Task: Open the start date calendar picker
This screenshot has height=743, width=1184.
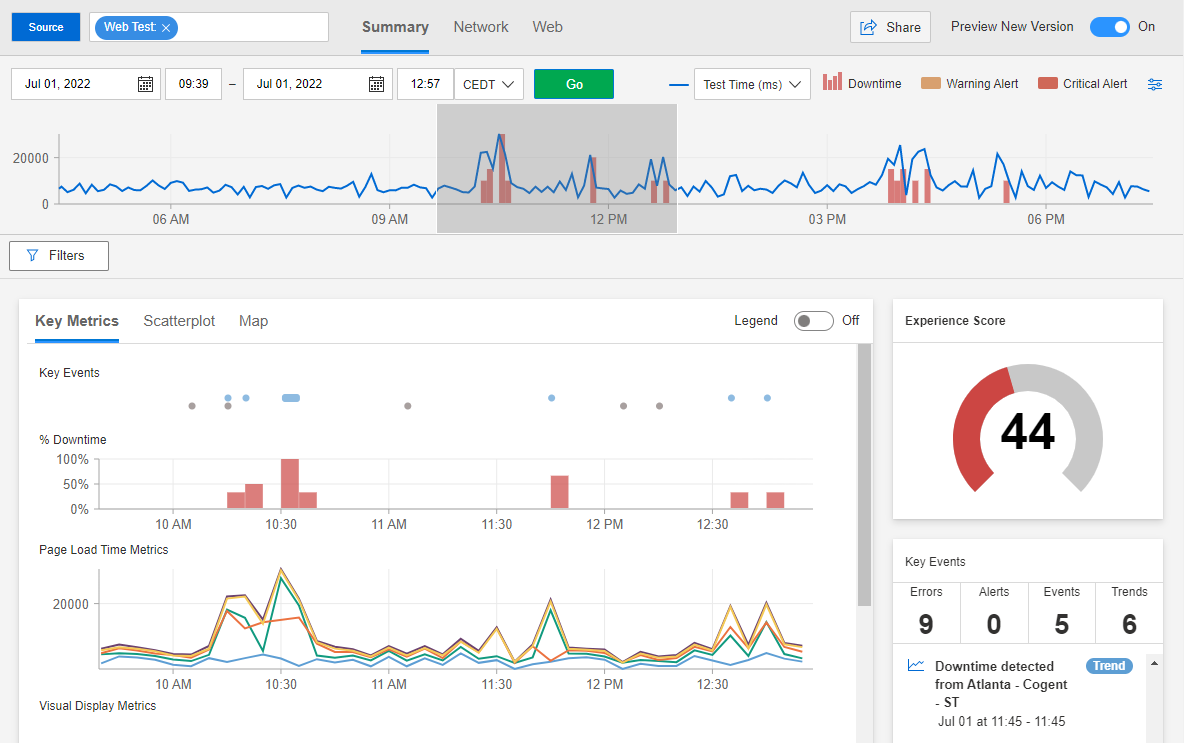Action: (145, 84)
